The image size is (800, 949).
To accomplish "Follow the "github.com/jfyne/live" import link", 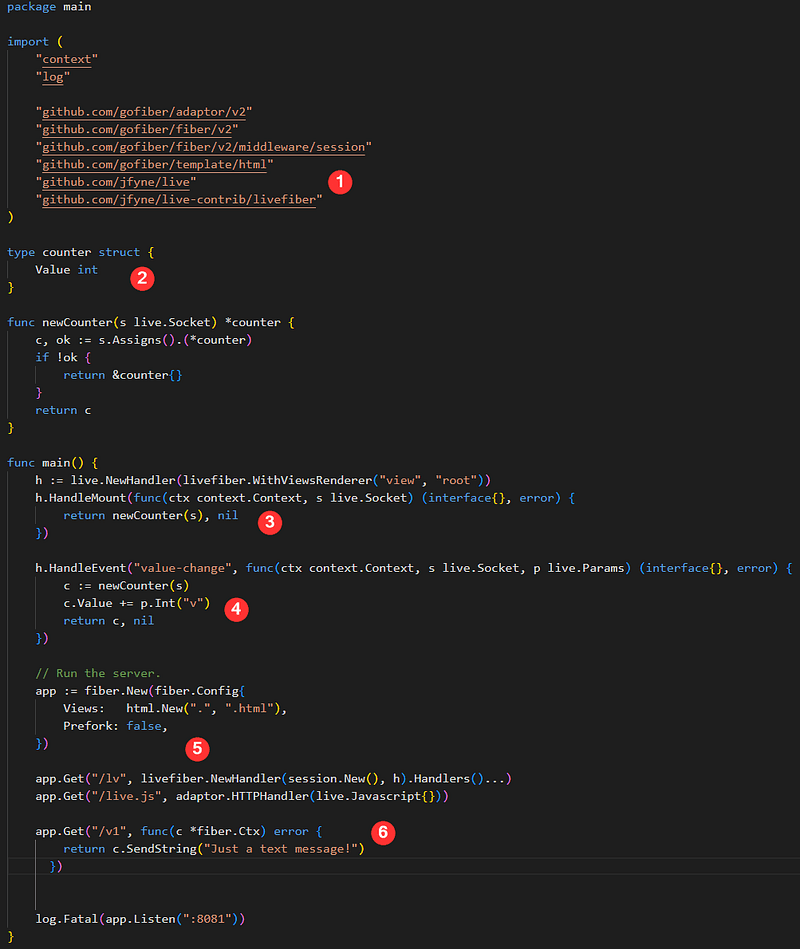I will pyautogui.click(x=116, y=182).
